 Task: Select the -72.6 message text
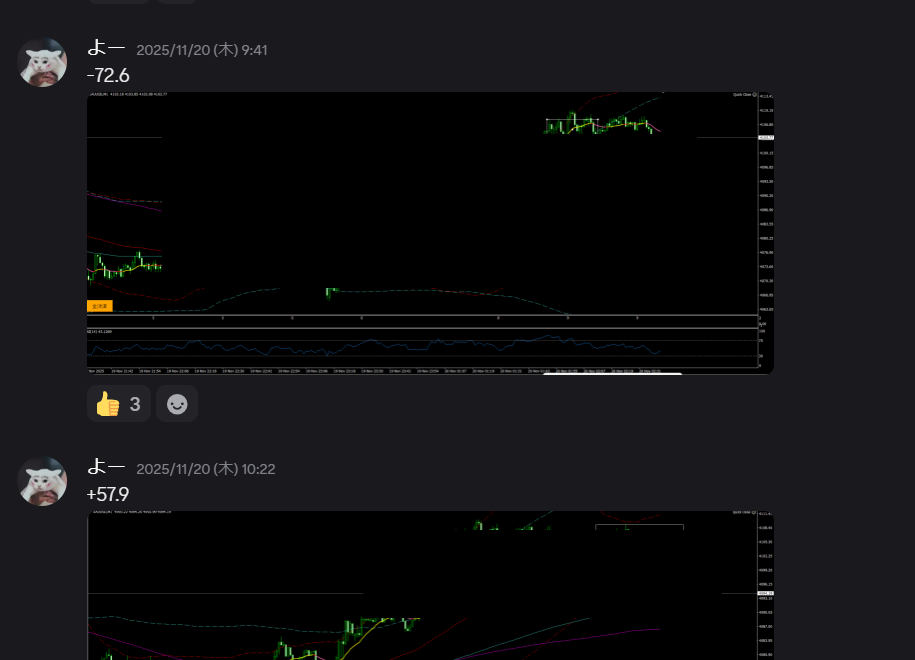108,76
